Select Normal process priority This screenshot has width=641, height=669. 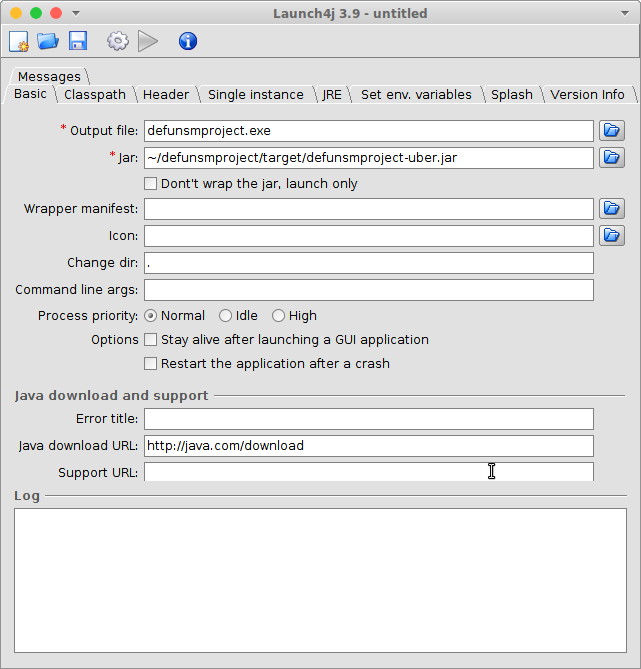click(x=150, y=316)
